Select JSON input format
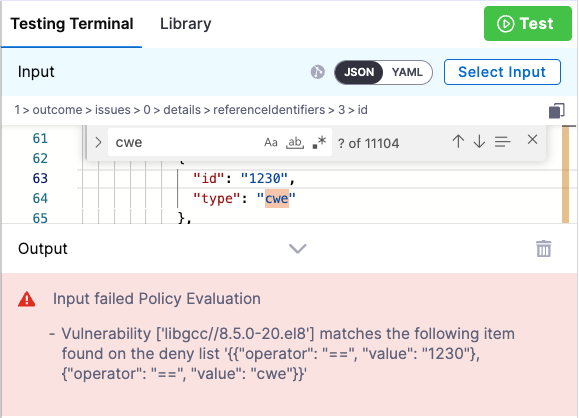The image size is (579, 418). point(359,72)
